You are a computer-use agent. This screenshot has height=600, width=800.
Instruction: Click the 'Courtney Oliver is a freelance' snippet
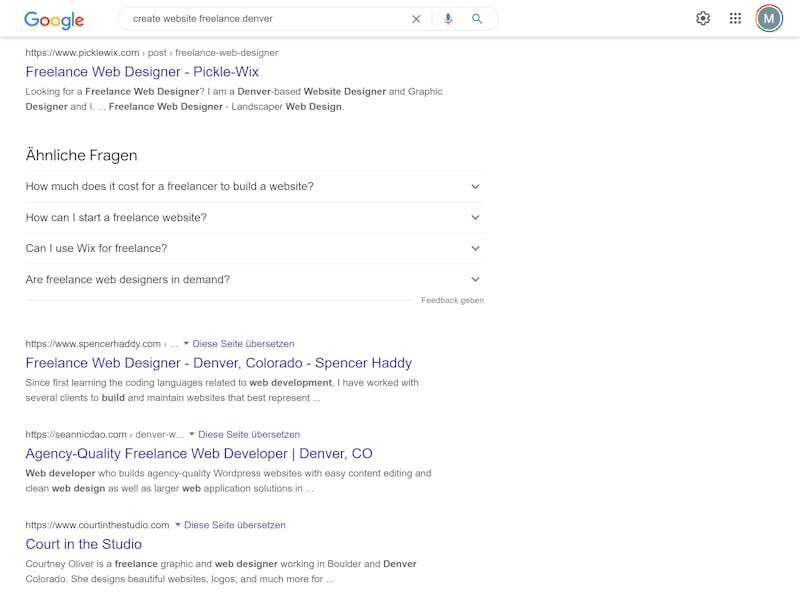221,571
